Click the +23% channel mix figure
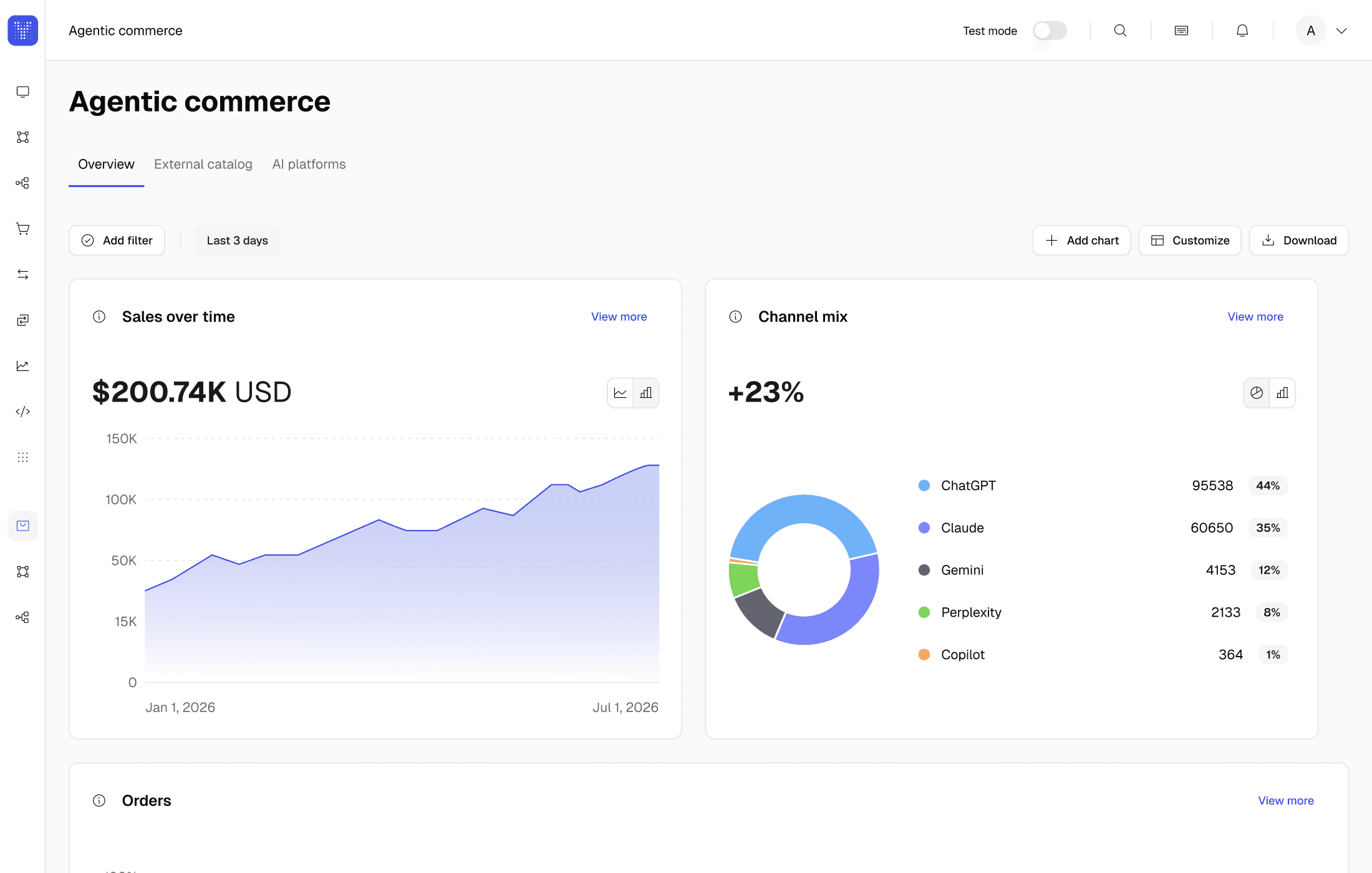The width and height of the screenshot is (1372, 873). 766,392
